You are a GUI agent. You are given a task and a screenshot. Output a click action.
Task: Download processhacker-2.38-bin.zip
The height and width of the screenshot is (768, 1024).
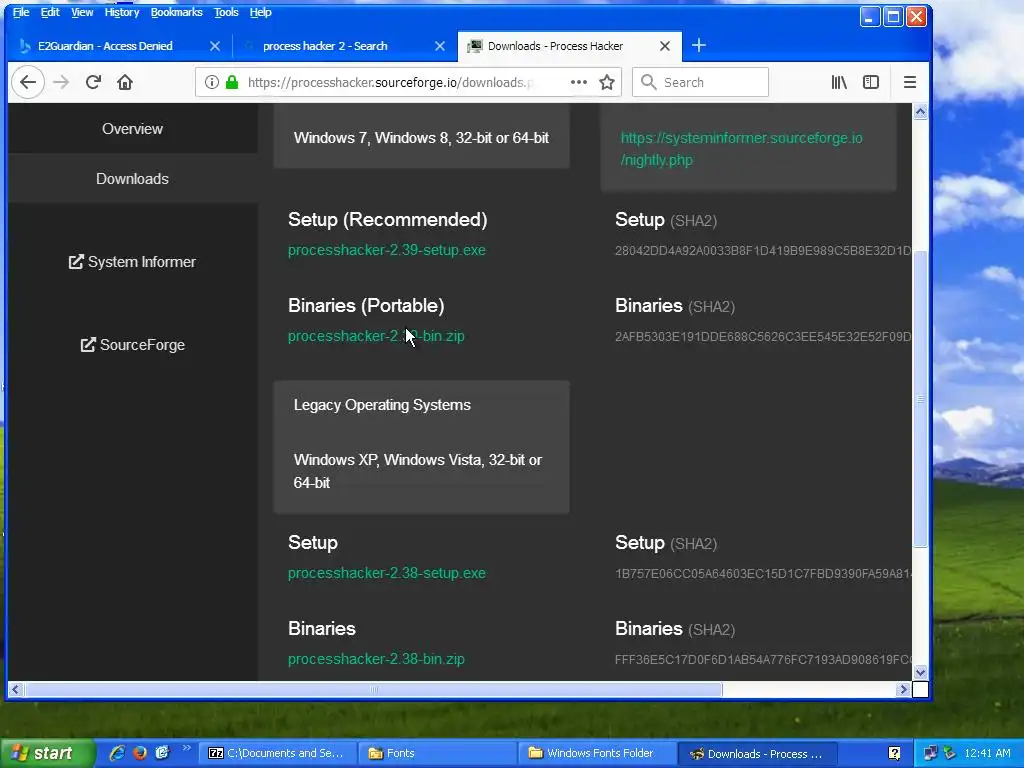(x=376, y=659)
